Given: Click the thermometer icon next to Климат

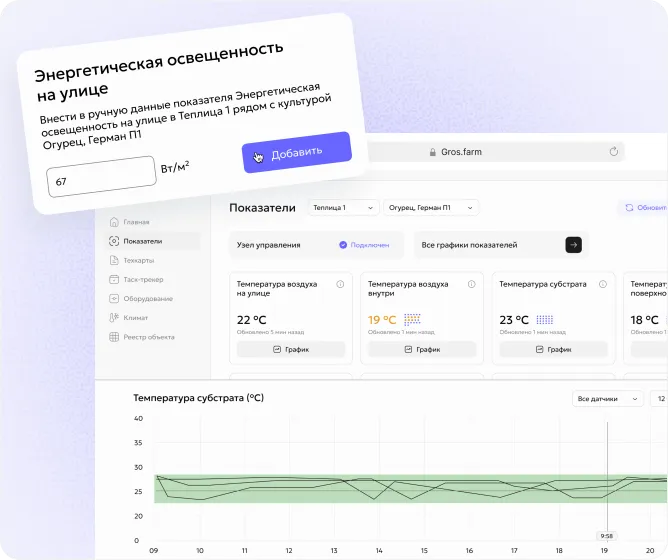Looking at the screenshot, I should [114, 318].
